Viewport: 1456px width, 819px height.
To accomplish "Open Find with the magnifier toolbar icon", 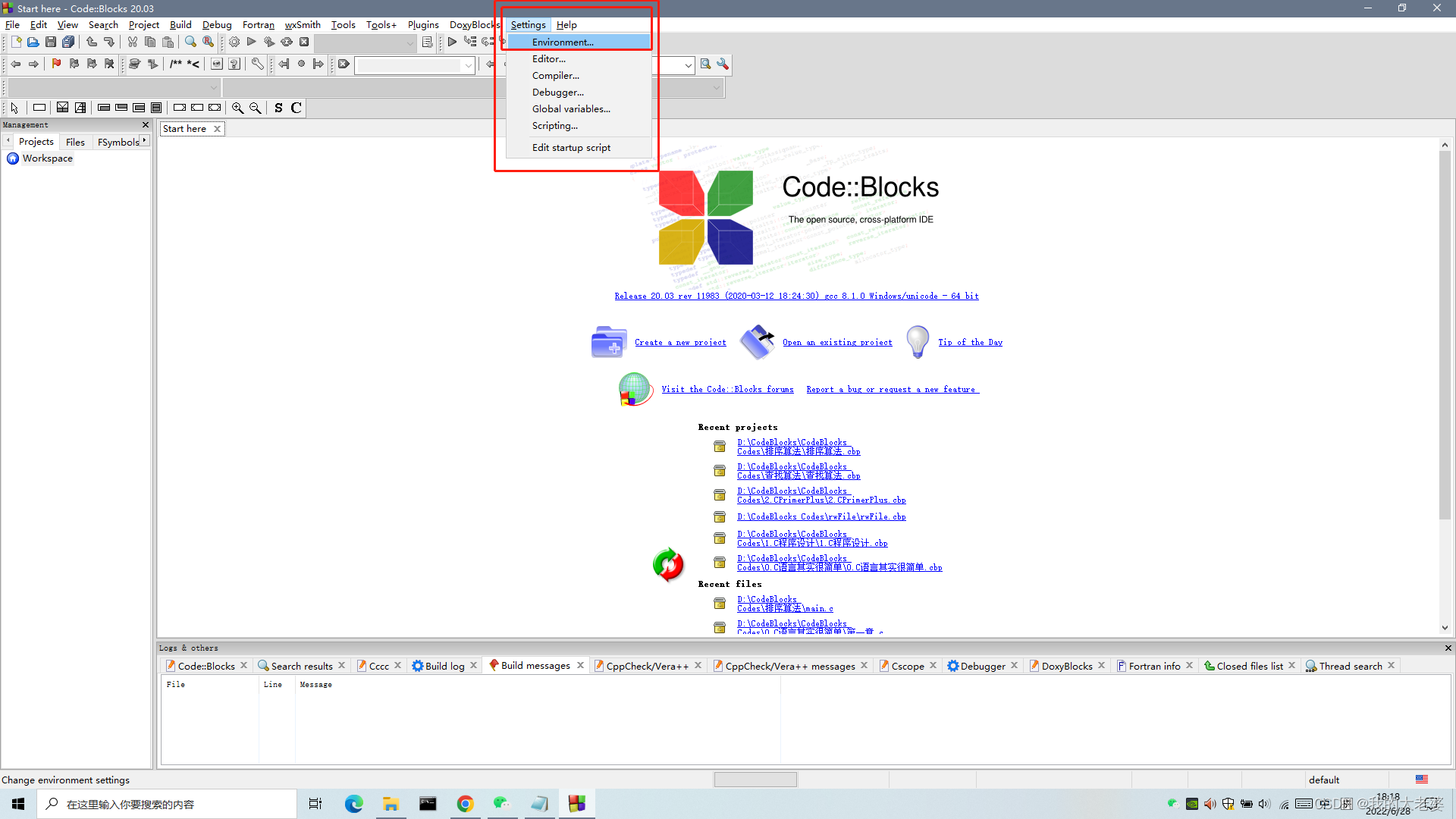I will (190, 42).
